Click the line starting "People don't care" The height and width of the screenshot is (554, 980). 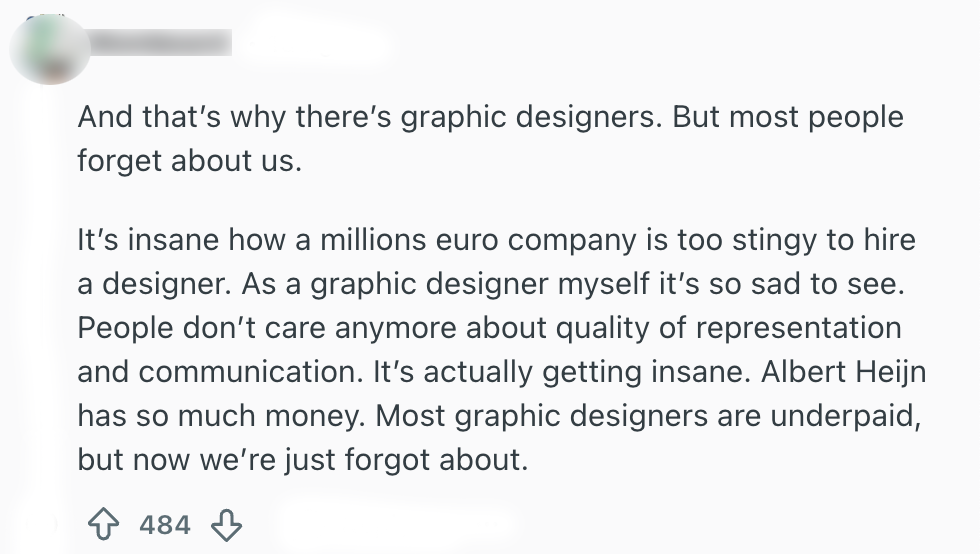tap(489, 329)
